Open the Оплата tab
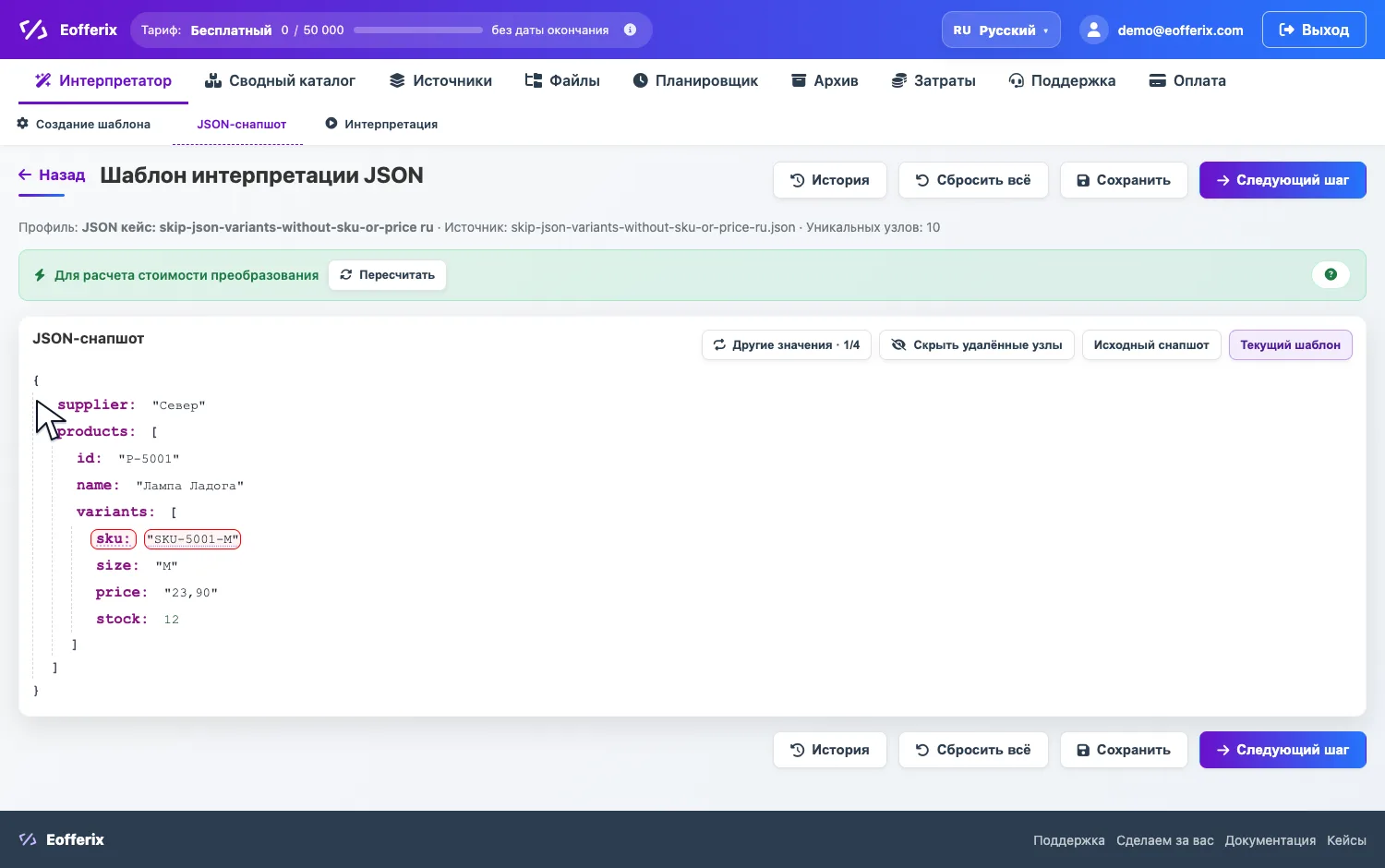Image resolution: width=1385 pixels, height=868 pixels. [1187, 80]
